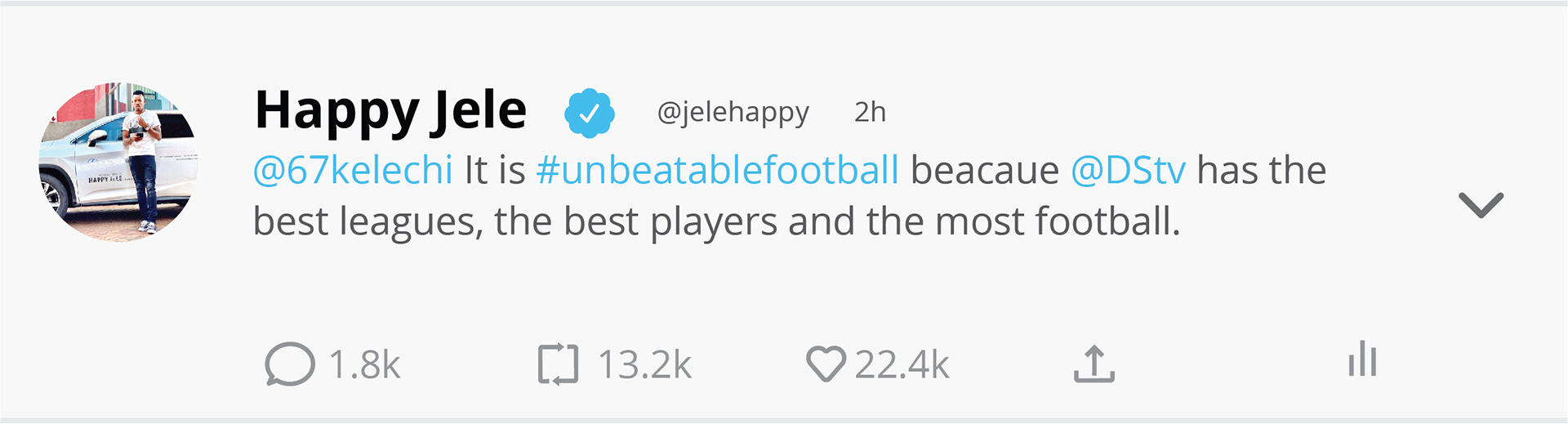This screenshot has height=424, width=1568.
Task: Click the Happy Jele display name
Action: (390, 111)
